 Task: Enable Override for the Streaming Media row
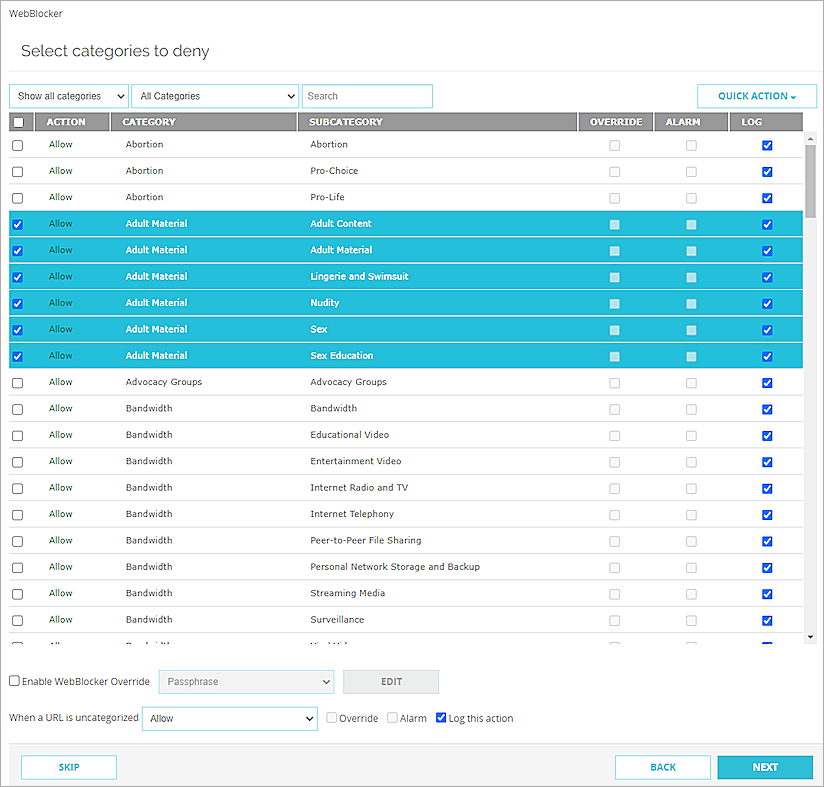pyautogui.click(x=615, y=593)
